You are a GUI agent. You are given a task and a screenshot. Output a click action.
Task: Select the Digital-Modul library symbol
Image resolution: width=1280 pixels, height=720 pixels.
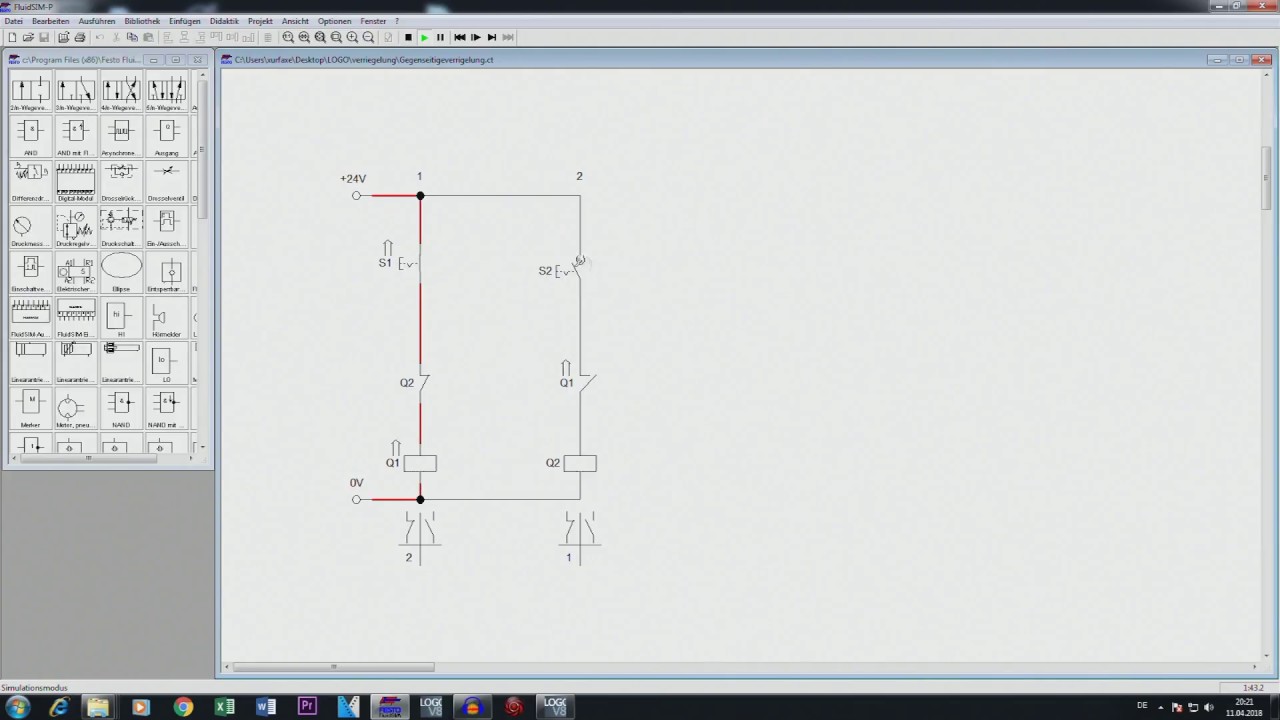click(x=75, y=183)
